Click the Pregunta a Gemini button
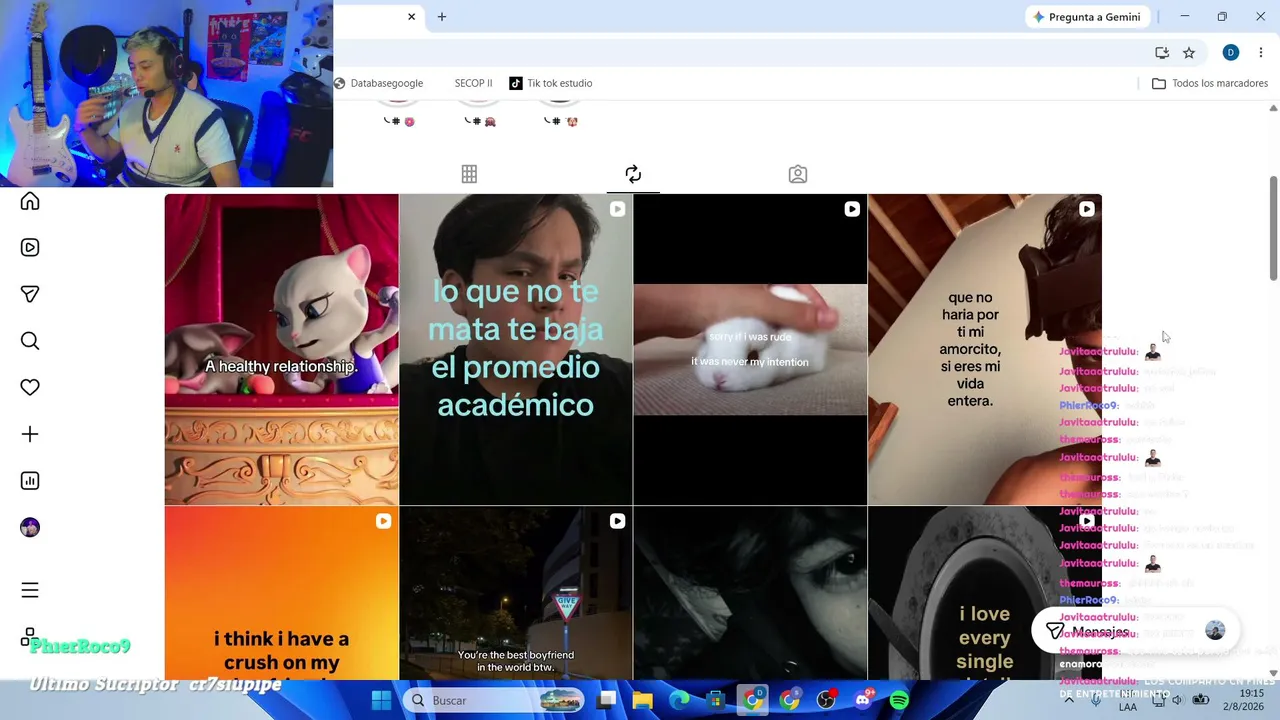Image resolution: width=1280 pixels, height=720 pixels. coord(1086,17)
